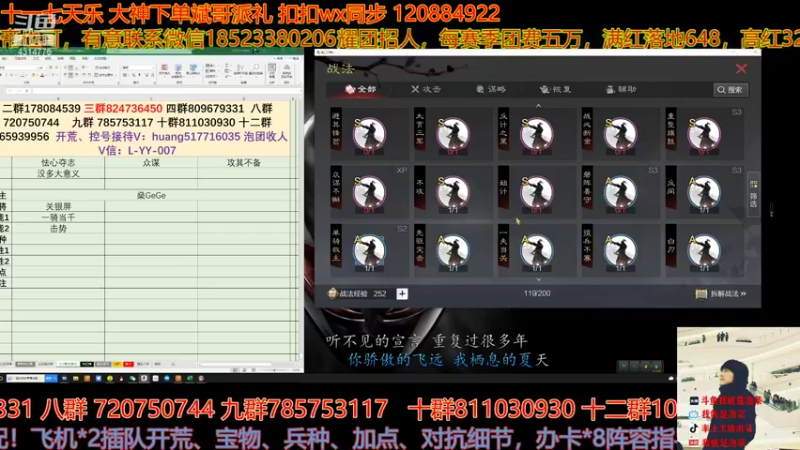The image size is (800, 450).
Task: Select the yellow Excel sheet tab
Action: pos(117,364)
